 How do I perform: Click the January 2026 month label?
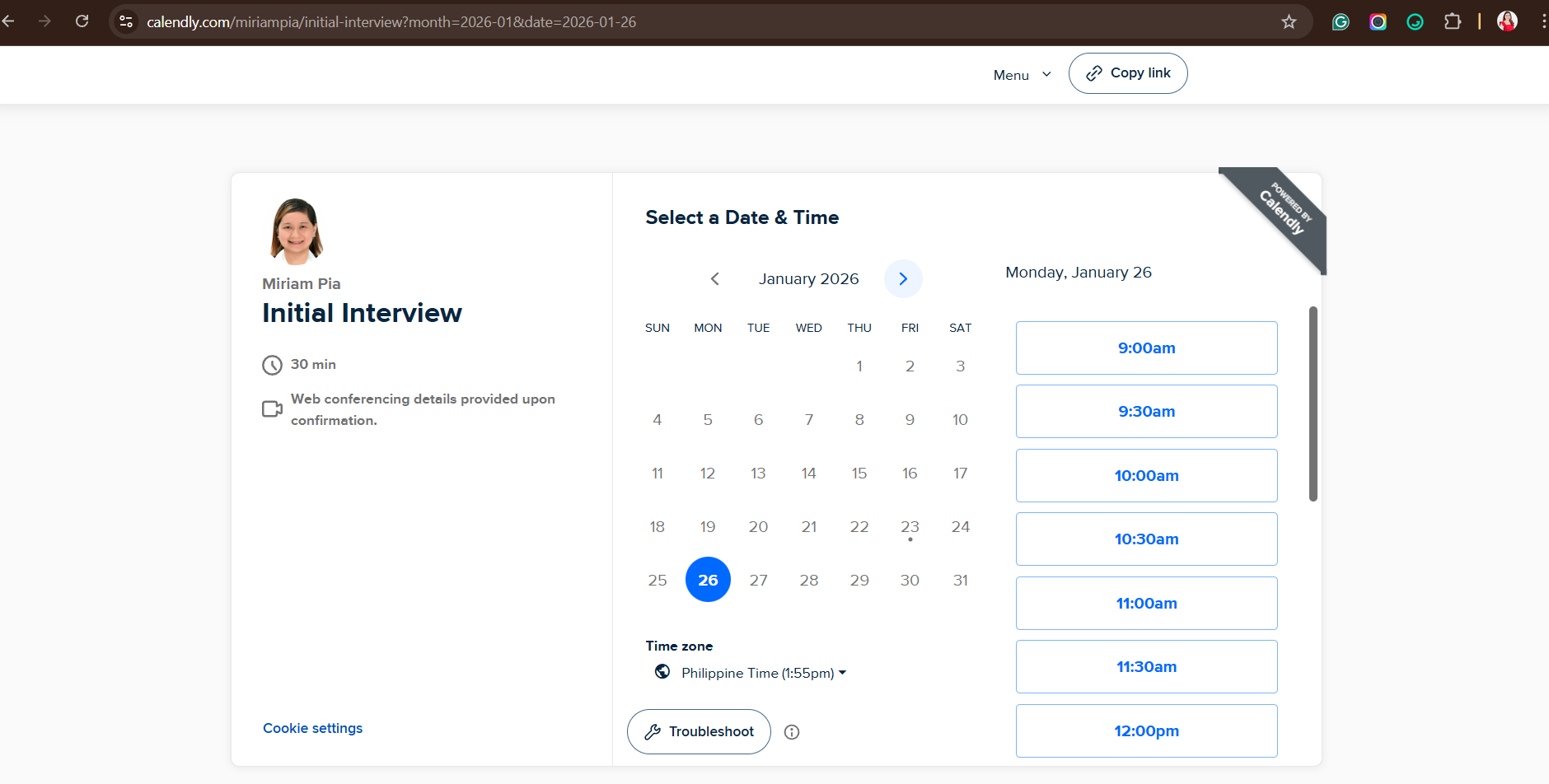tap(808, 278)
